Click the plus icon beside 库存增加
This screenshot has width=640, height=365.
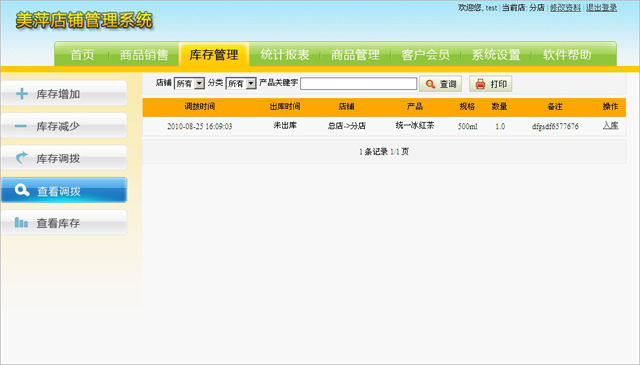(x=22, y=94)
